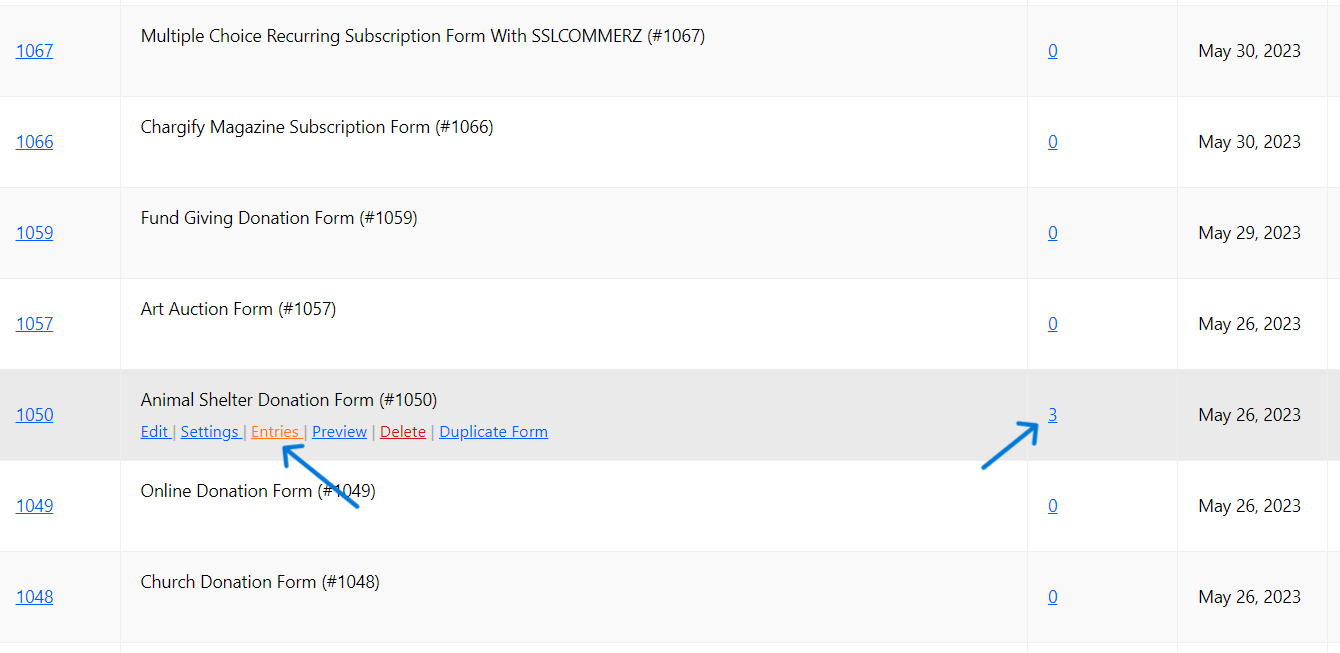Duplicate the Animal Shelter Donation Form

coord(493,431)
